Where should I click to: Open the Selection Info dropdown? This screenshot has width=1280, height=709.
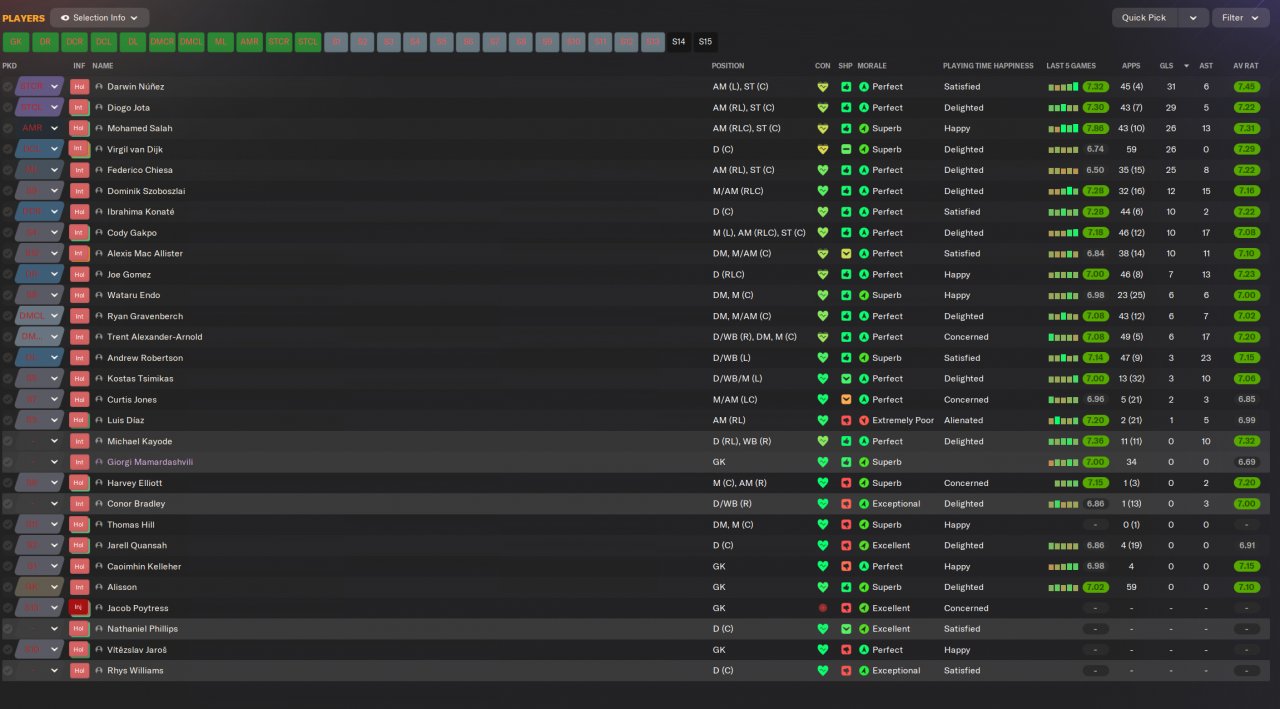(x=100, y=18)
